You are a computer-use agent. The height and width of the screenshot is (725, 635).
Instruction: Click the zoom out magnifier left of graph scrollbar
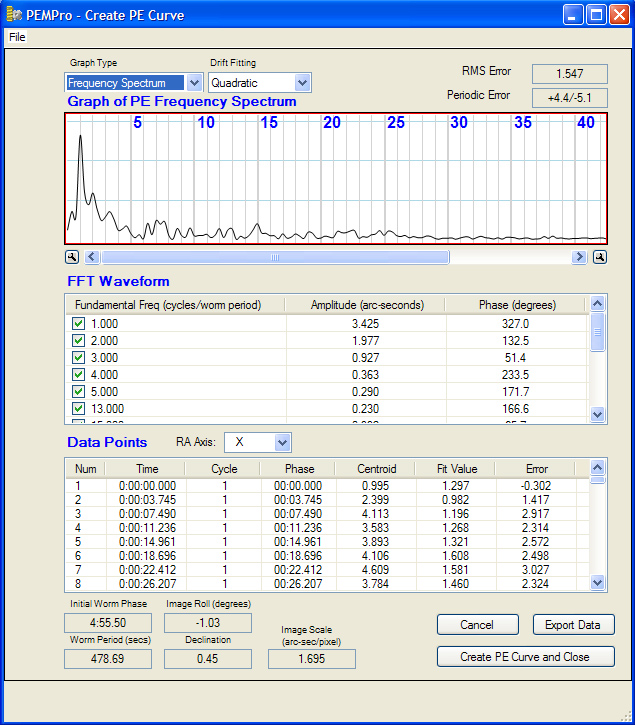[x=72, y=257]
